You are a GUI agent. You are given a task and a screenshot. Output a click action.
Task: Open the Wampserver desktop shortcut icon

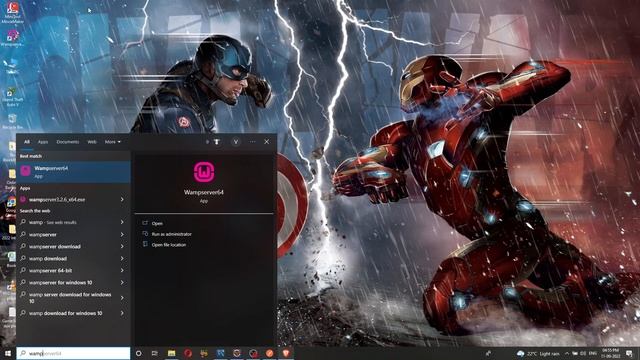tap(13, 38)
